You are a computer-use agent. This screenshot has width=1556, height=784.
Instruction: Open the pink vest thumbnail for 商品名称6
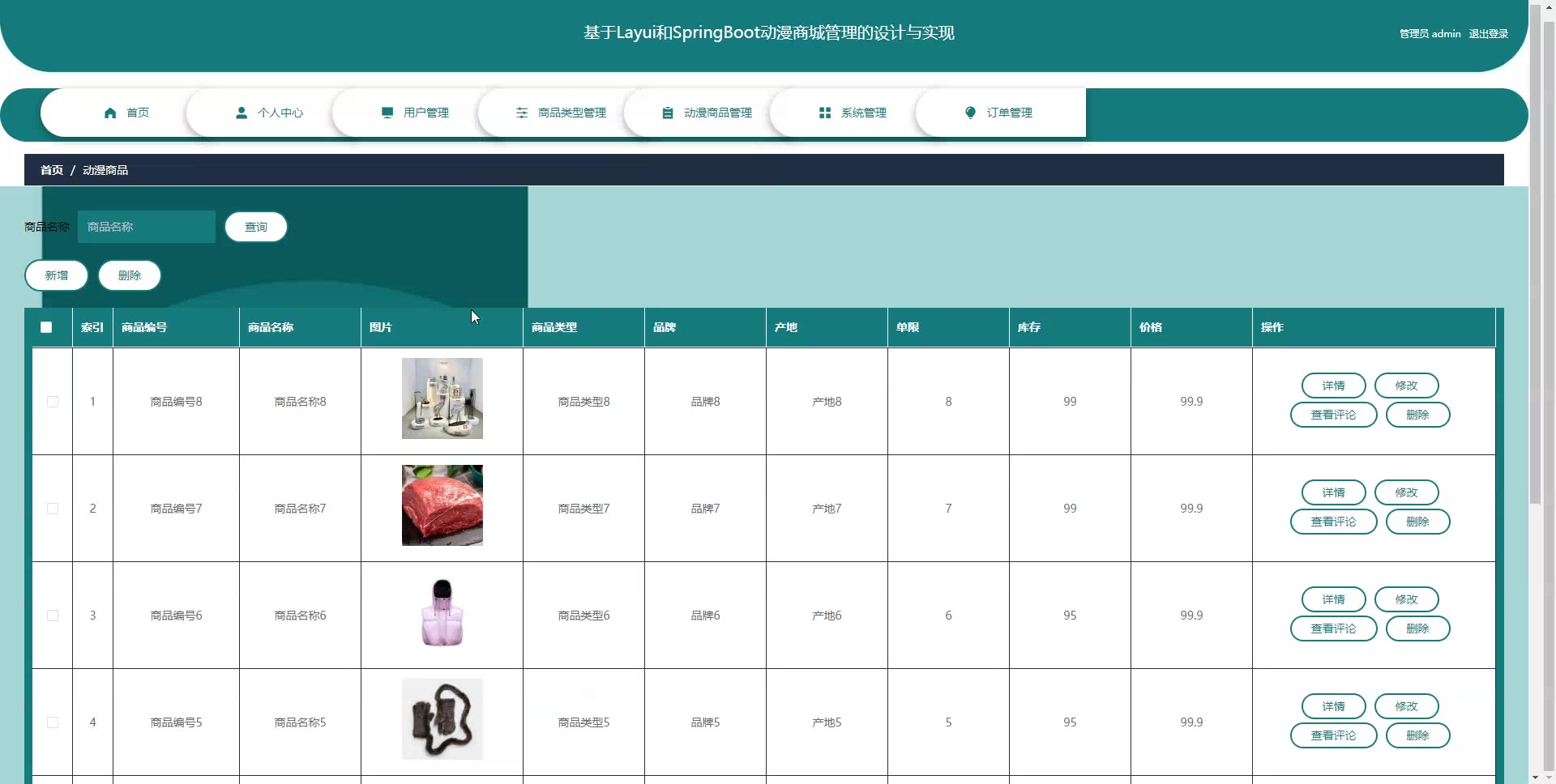tap(442, 612)
